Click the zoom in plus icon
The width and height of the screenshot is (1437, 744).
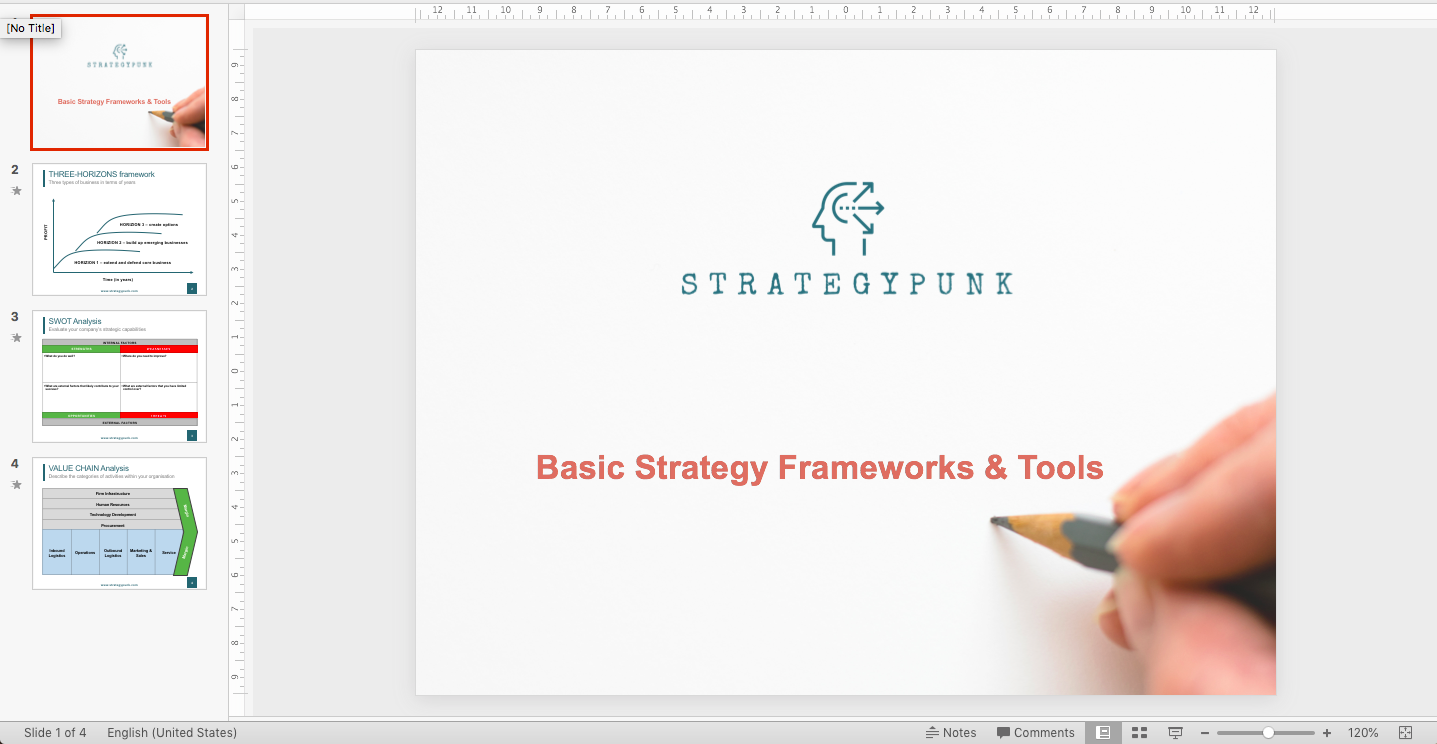click(1327, 733)
